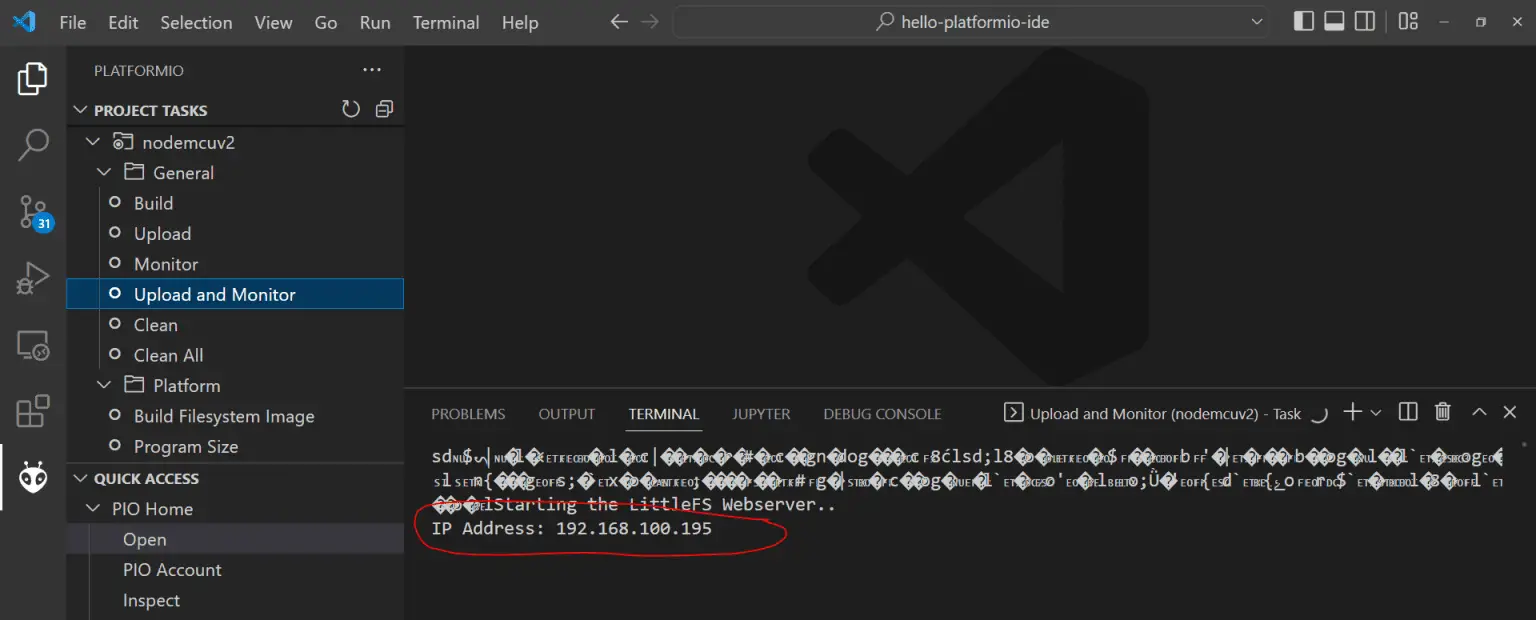Open the Explorer view in activity bar
The width and height of the screenshot is (1536, 620).
pyautogui.click(x=33, y=79)
